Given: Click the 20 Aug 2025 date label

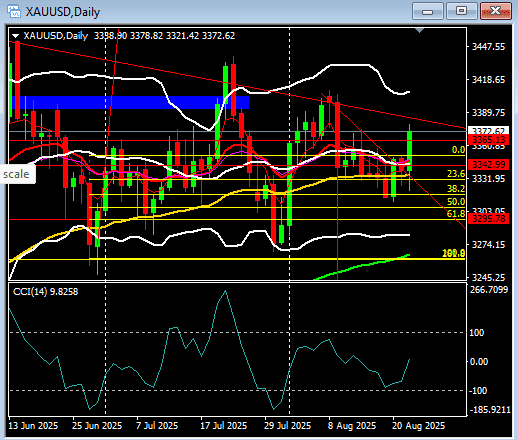Looking at the screenshot, I should (418, 426).
